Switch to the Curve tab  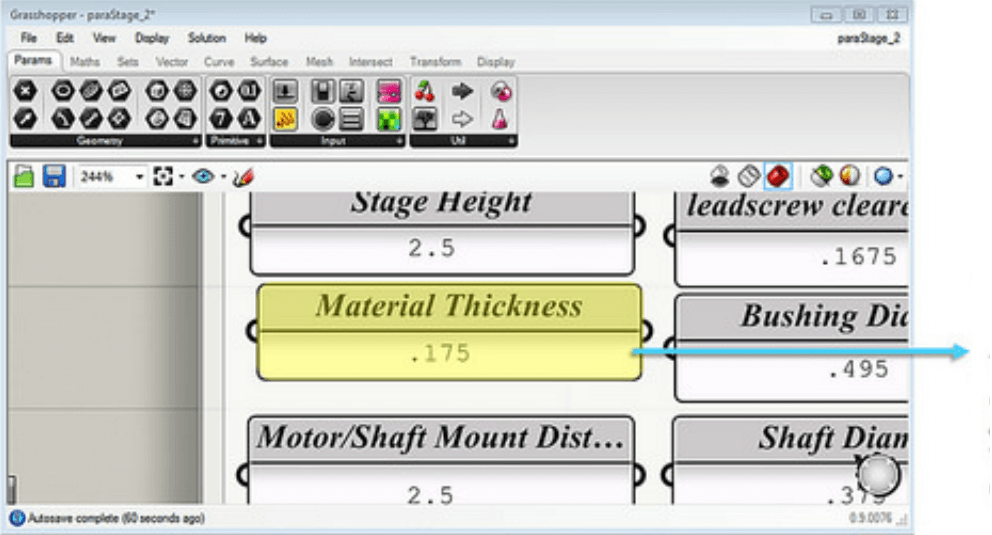click(219, 62)
